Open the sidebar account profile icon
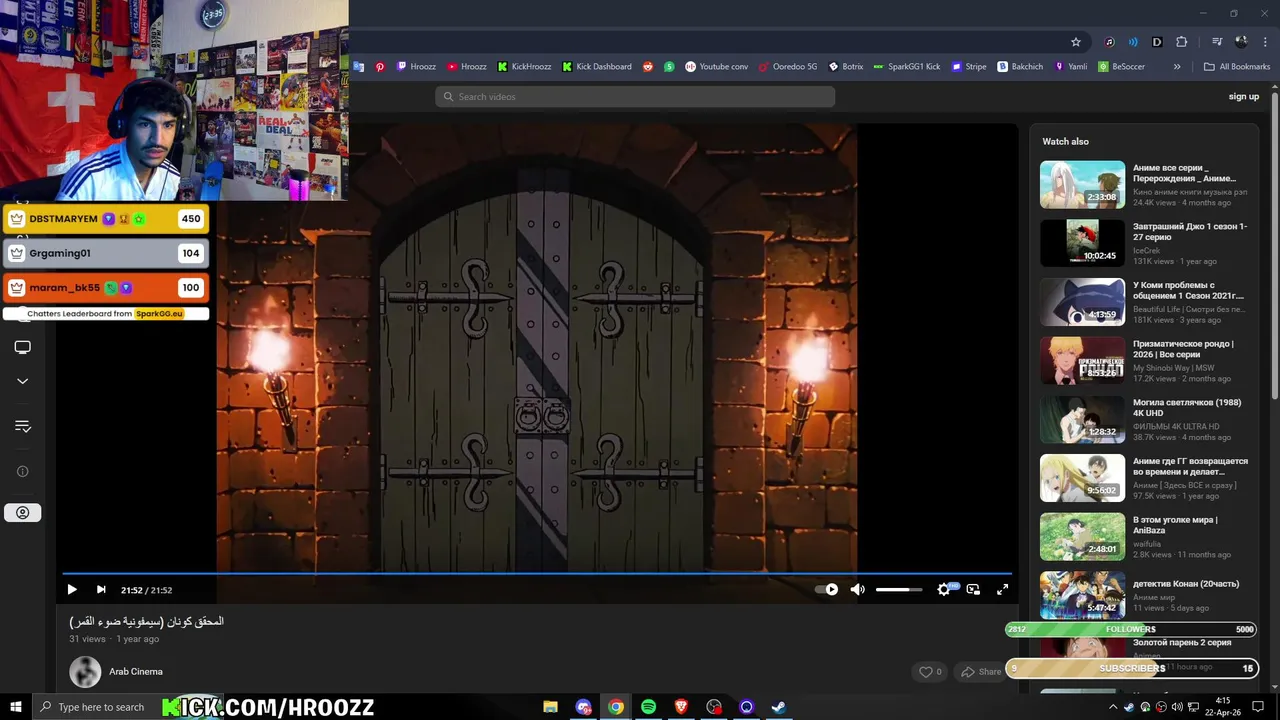This screenshot has width=1280, height=720. pos(22,513)
